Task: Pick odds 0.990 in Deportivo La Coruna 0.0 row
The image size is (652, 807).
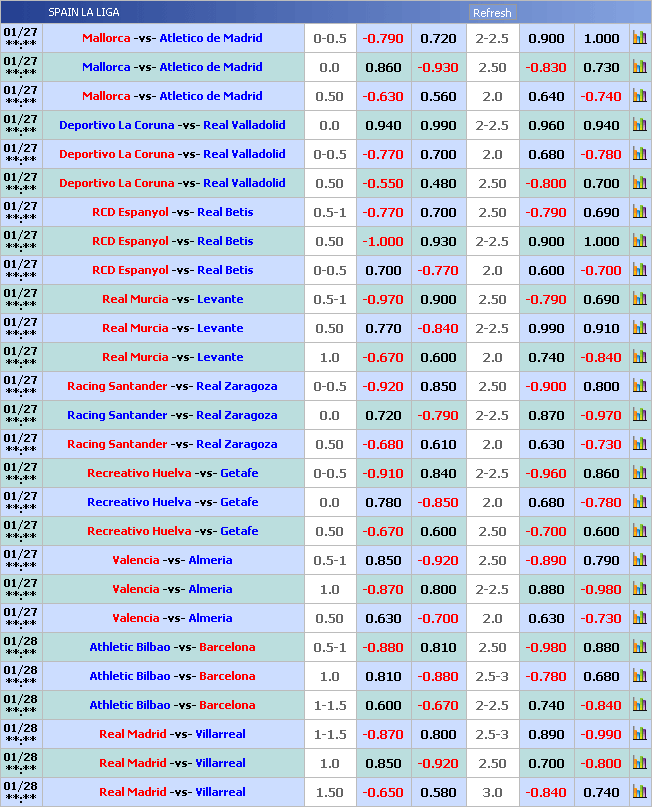Action: pyautogui.click(x=438, y=125)
